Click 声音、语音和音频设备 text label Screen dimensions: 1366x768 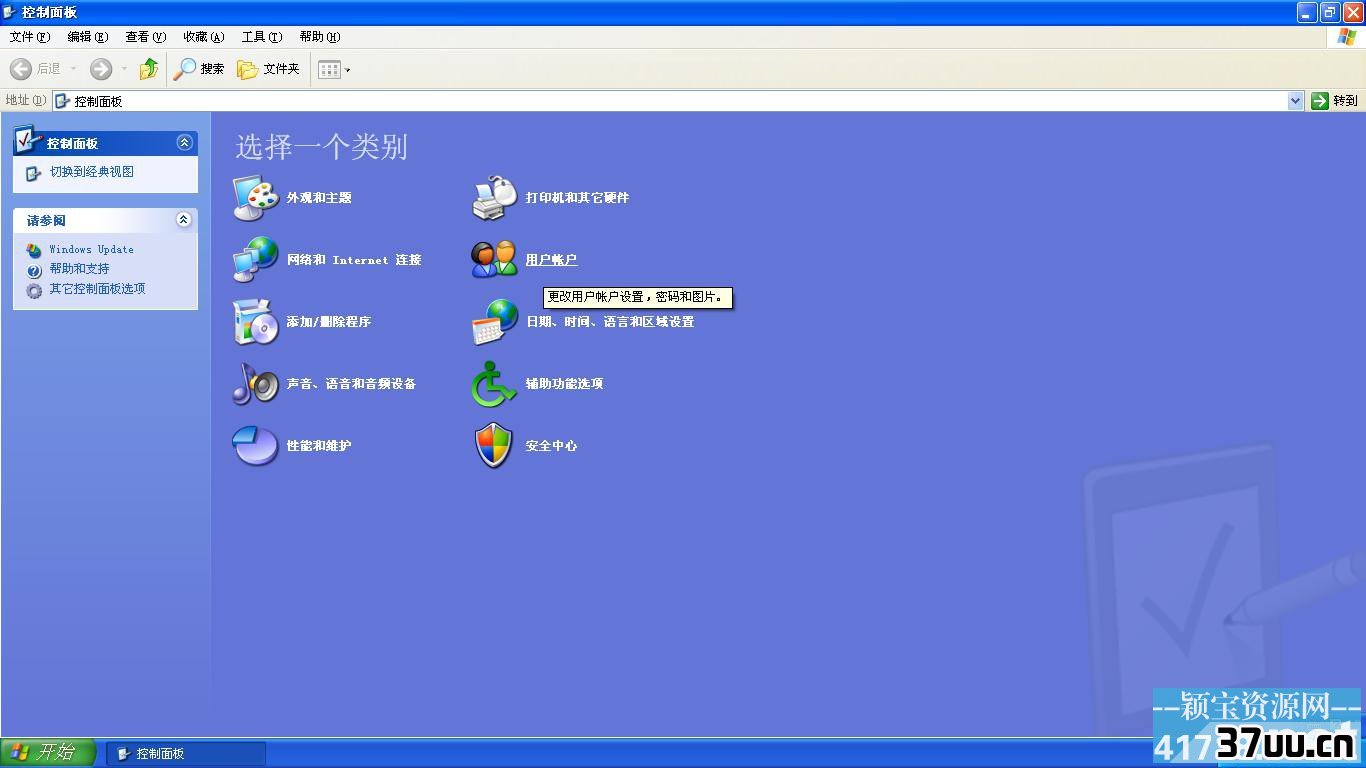351,384
